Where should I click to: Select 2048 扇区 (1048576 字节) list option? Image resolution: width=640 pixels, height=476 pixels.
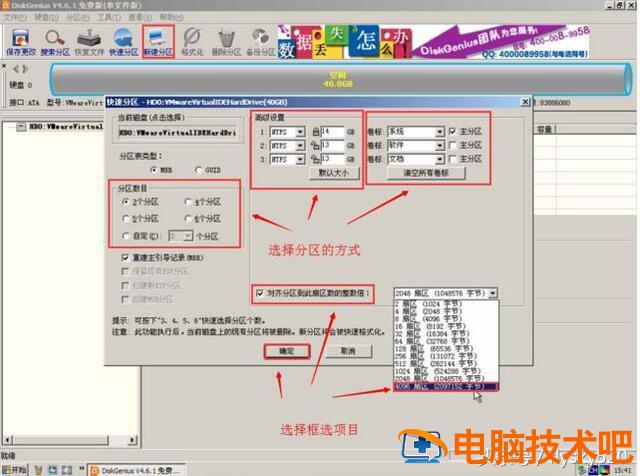446,378
